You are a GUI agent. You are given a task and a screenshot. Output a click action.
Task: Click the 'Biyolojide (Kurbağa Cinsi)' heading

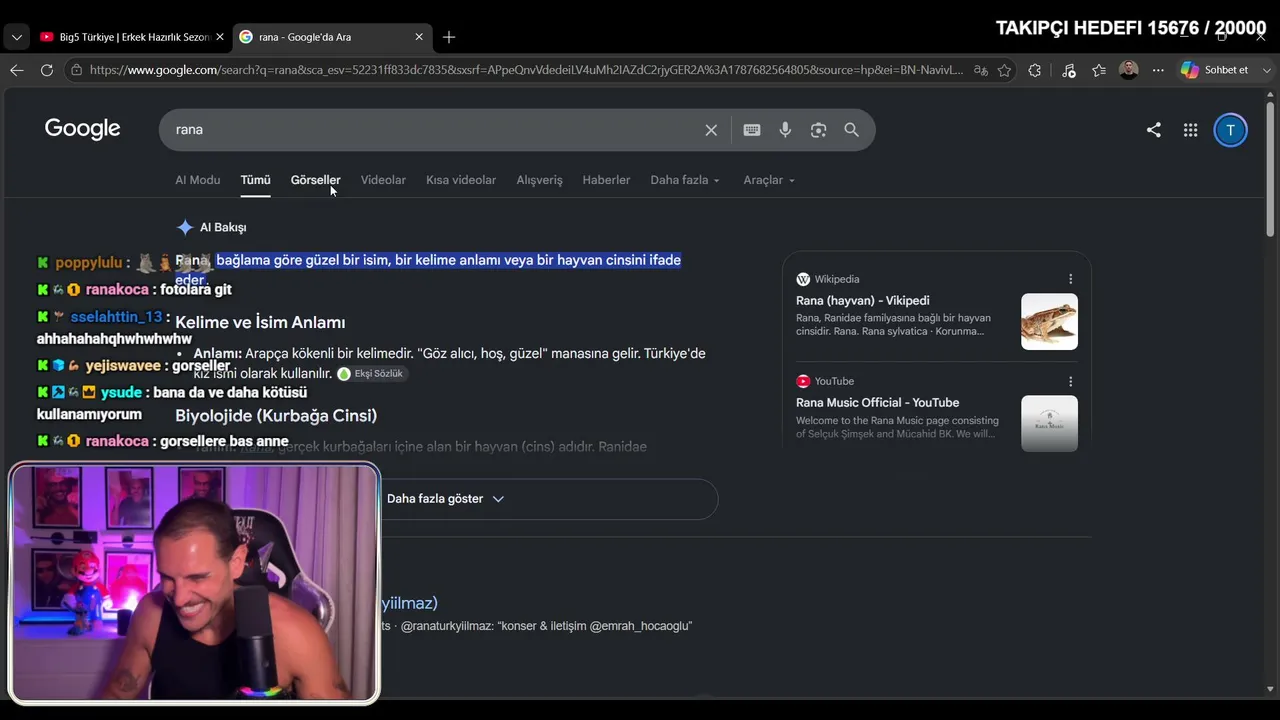276,415
